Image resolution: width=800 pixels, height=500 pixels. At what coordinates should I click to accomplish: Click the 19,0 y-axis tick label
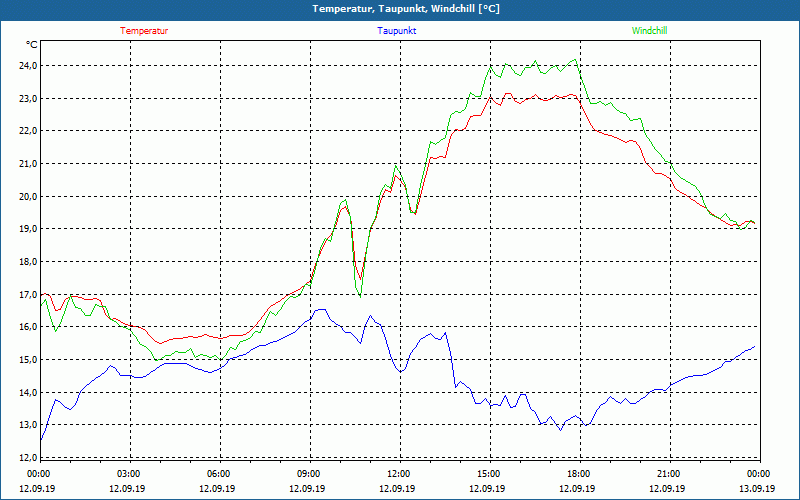click(x=27, y=229)
